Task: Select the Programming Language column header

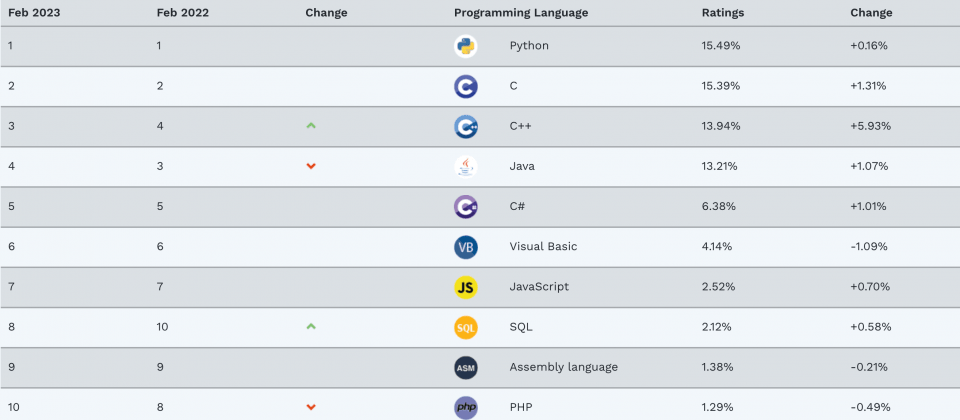Action: click(521, 13)
